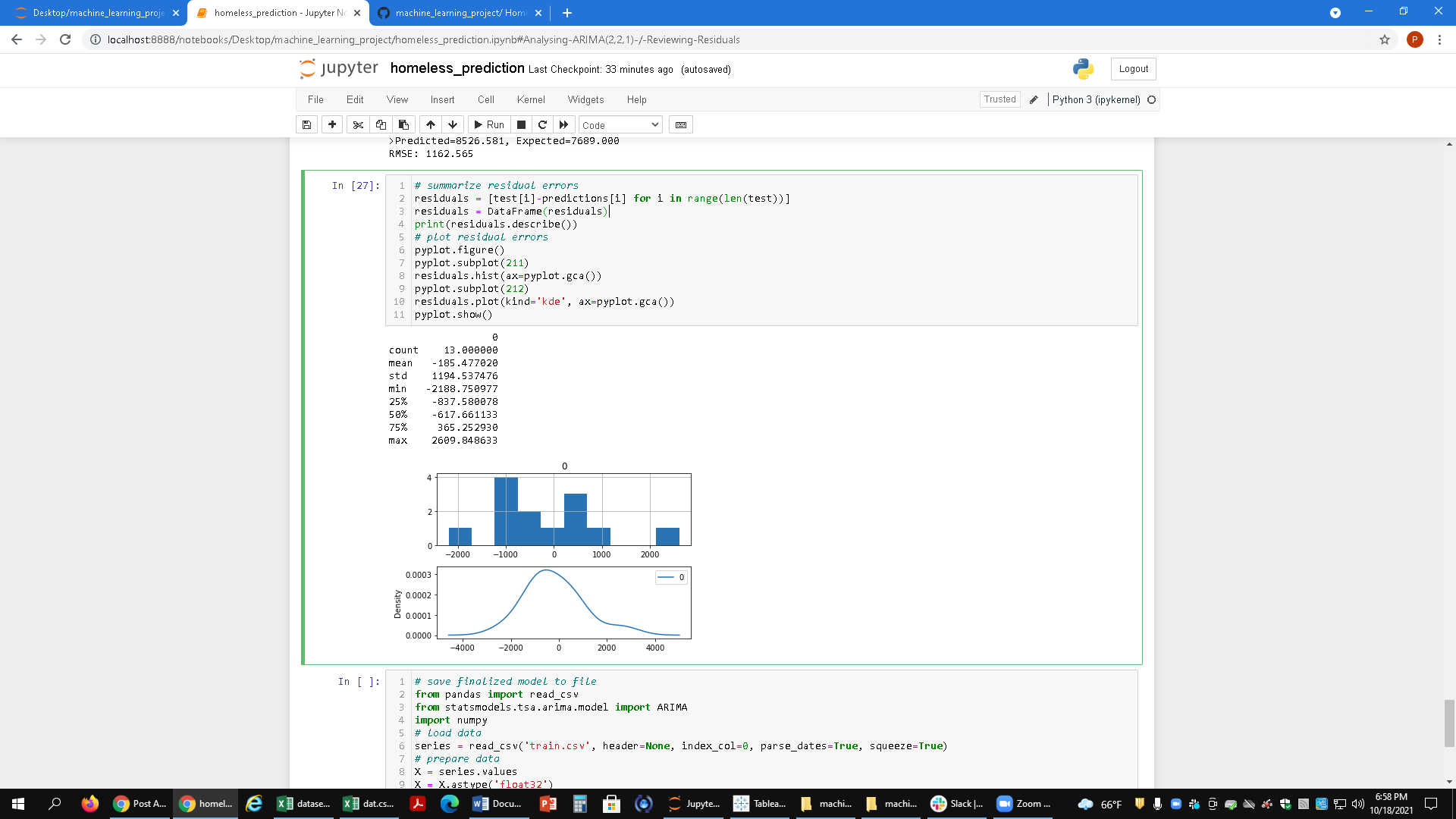The image size is (1456, 819).
Task: Rename notebook by clicking homeless_prediction title
Action: point(457,68)
